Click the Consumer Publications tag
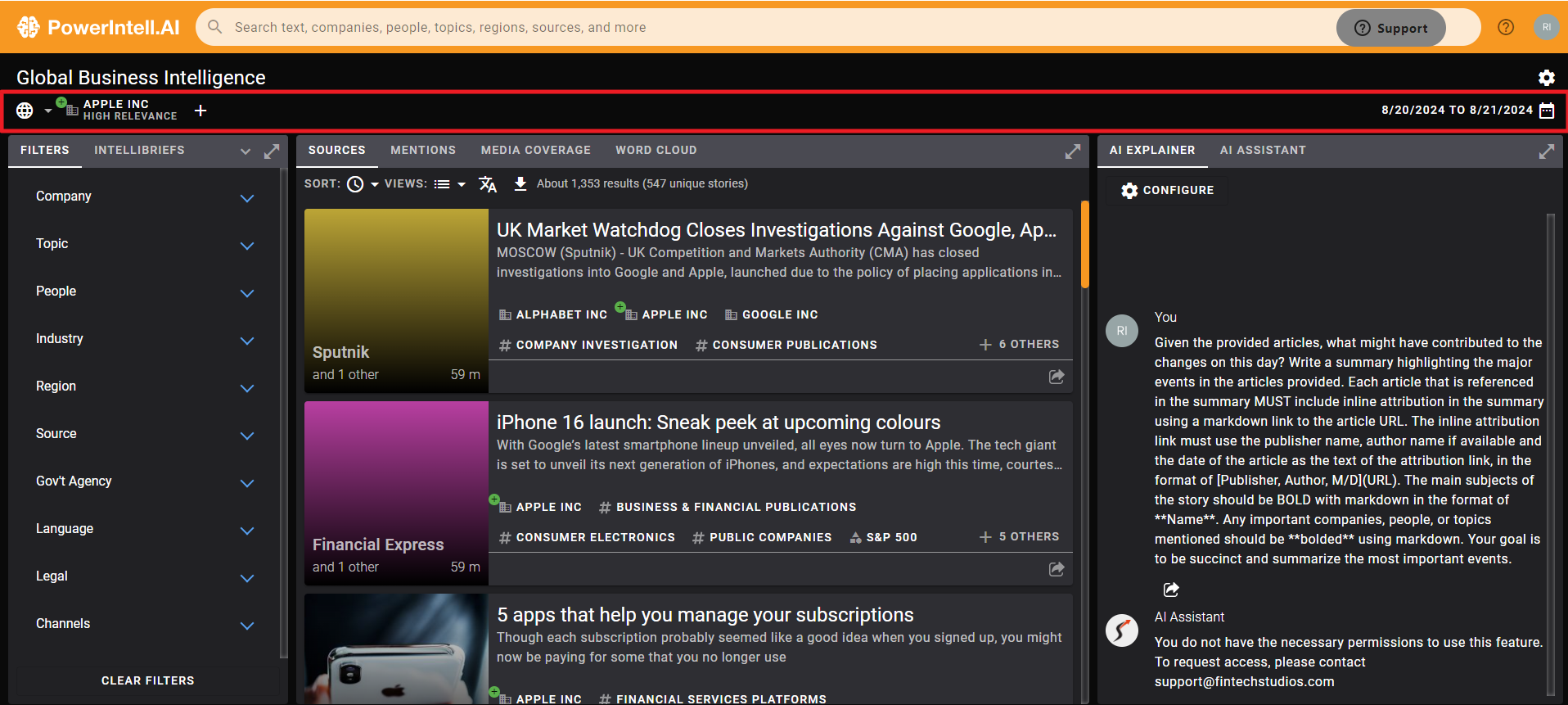1568x705 pixels. pos(786,345)
